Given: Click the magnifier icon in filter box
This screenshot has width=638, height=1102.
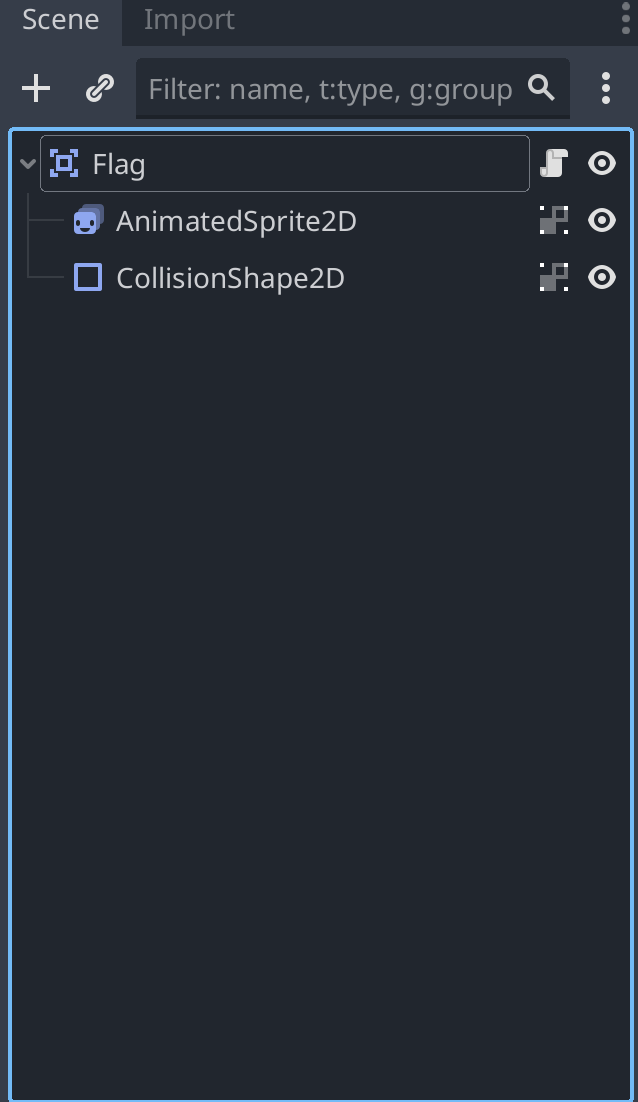Looking at the screenshot, I should (x=541, y=88).
